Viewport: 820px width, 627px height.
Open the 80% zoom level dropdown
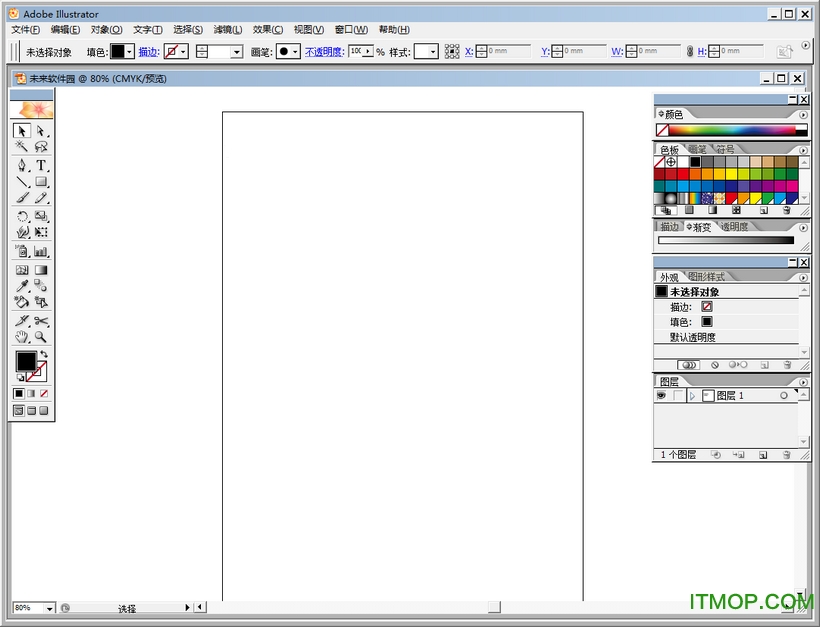click(x=49, y=608)
